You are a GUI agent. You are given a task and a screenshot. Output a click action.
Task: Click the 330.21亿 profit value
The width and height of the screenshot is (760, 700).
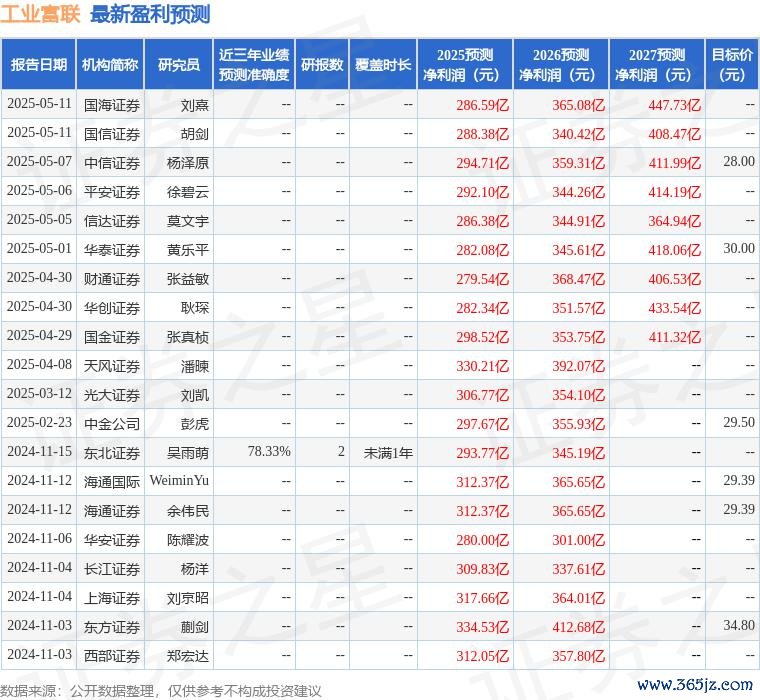[482, 366]
